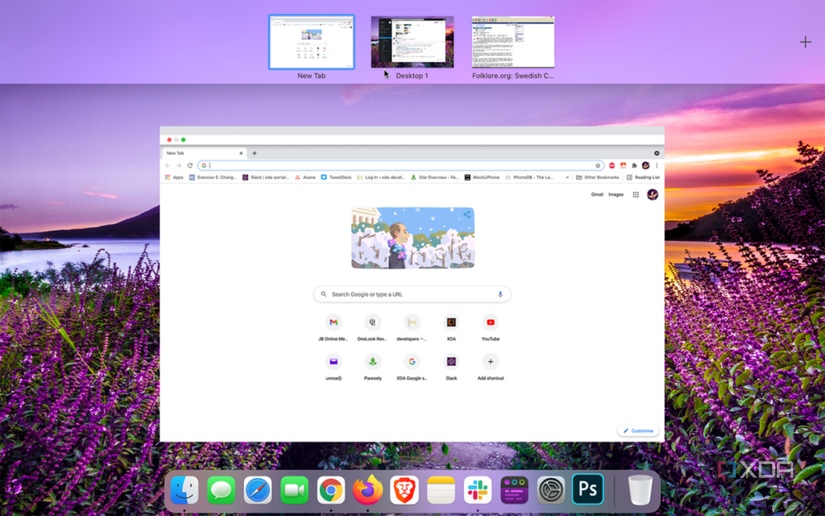Click the Customise button

click(638, 431)
